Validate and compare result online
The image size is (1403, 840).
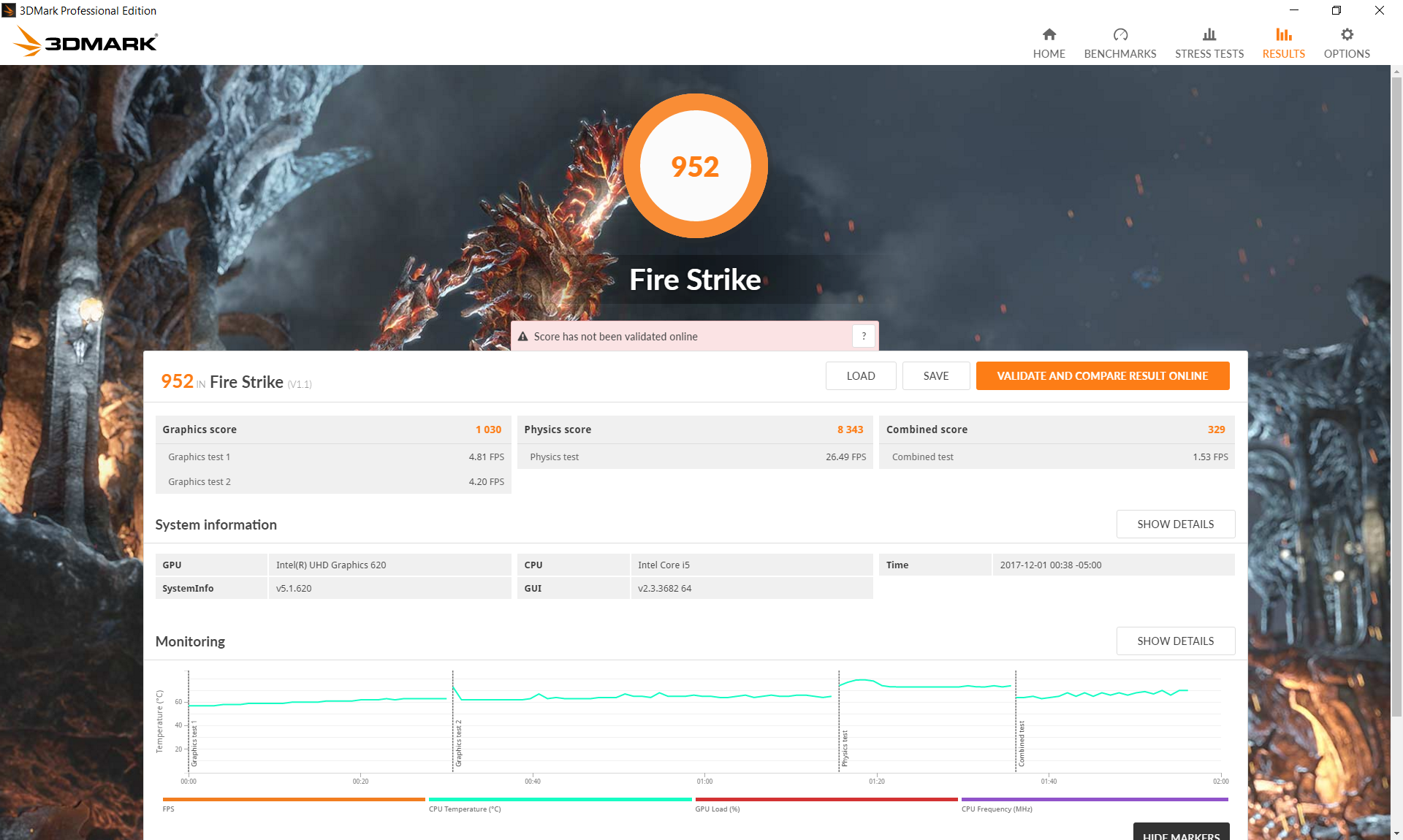click(1102, 376)
